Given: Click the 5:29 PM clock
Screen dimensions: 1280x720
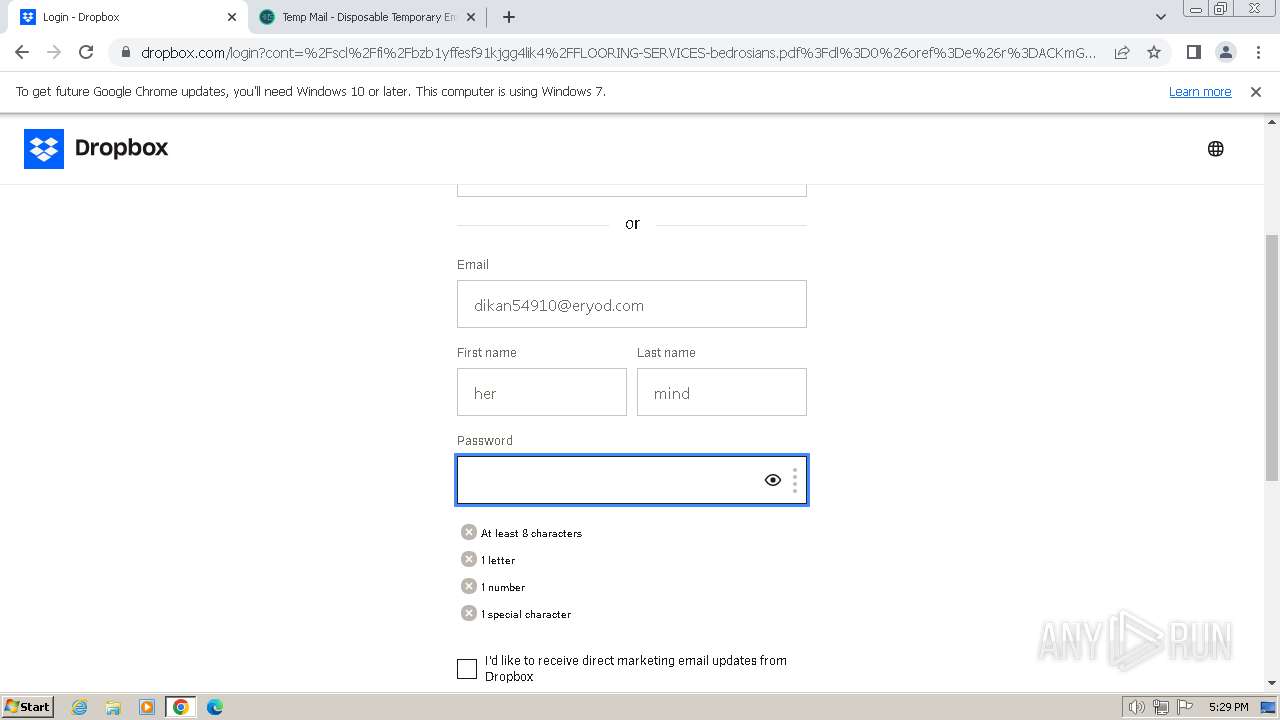Looking at the screenshot, I should click(x=1228, y=707).
